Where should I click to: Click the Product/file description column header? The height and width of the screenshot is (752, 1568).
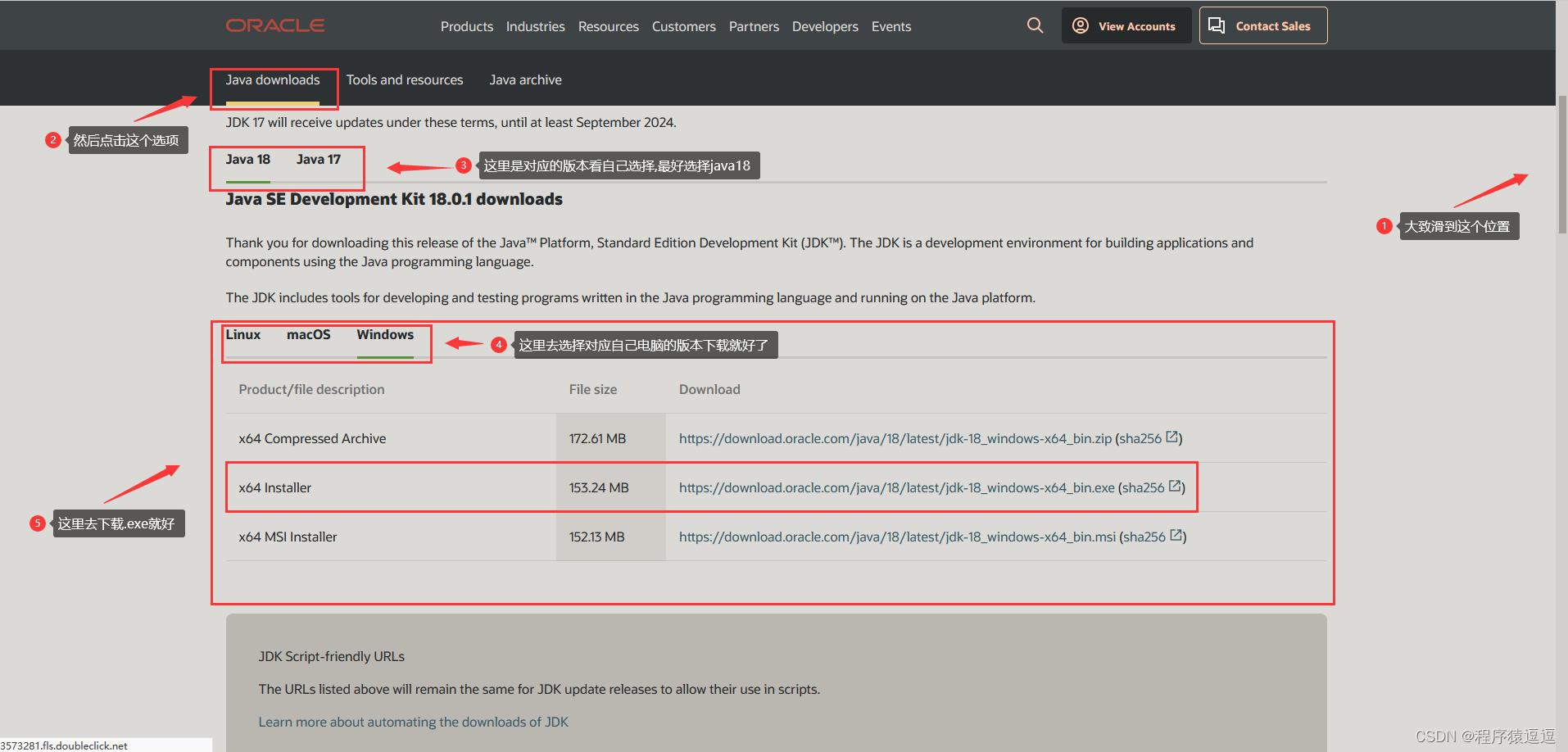point(311,389)
